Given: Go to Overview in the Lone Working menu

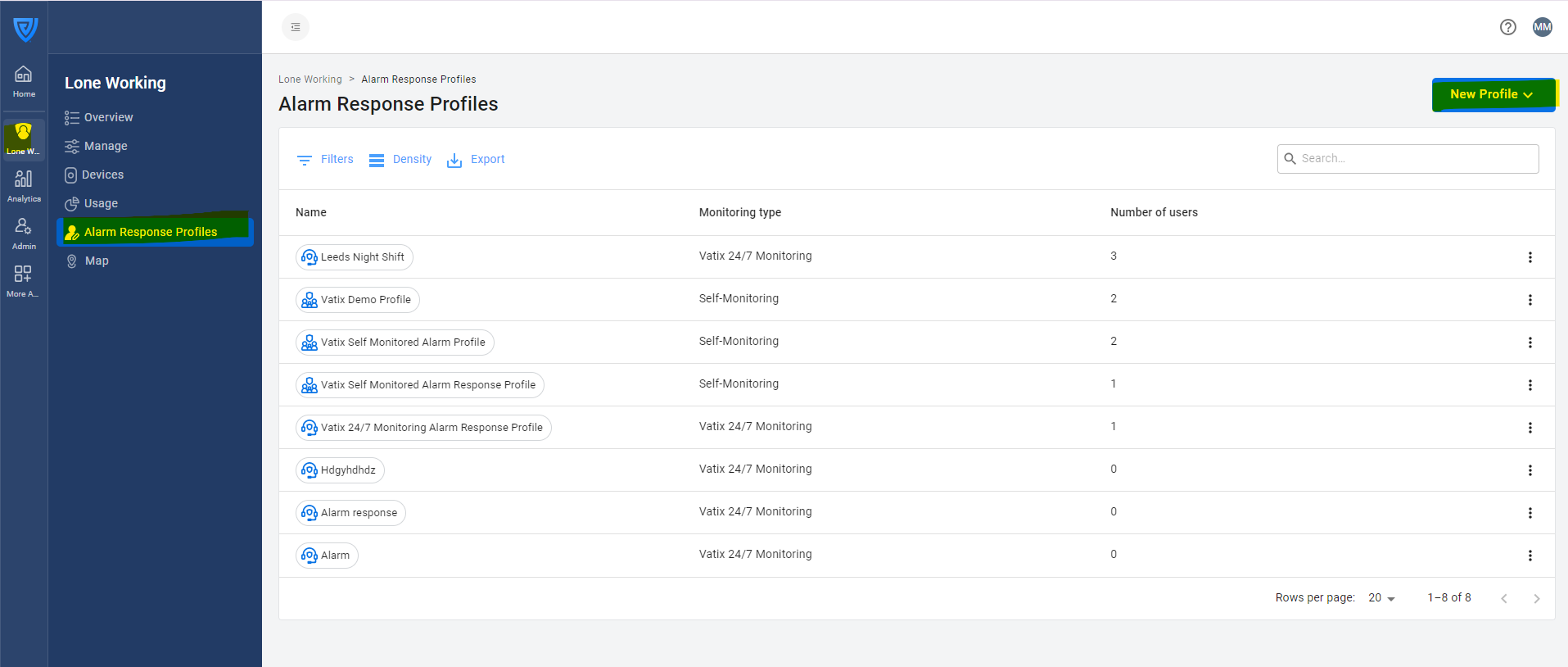Looking at the screenshot, I should tap(108, 117).
